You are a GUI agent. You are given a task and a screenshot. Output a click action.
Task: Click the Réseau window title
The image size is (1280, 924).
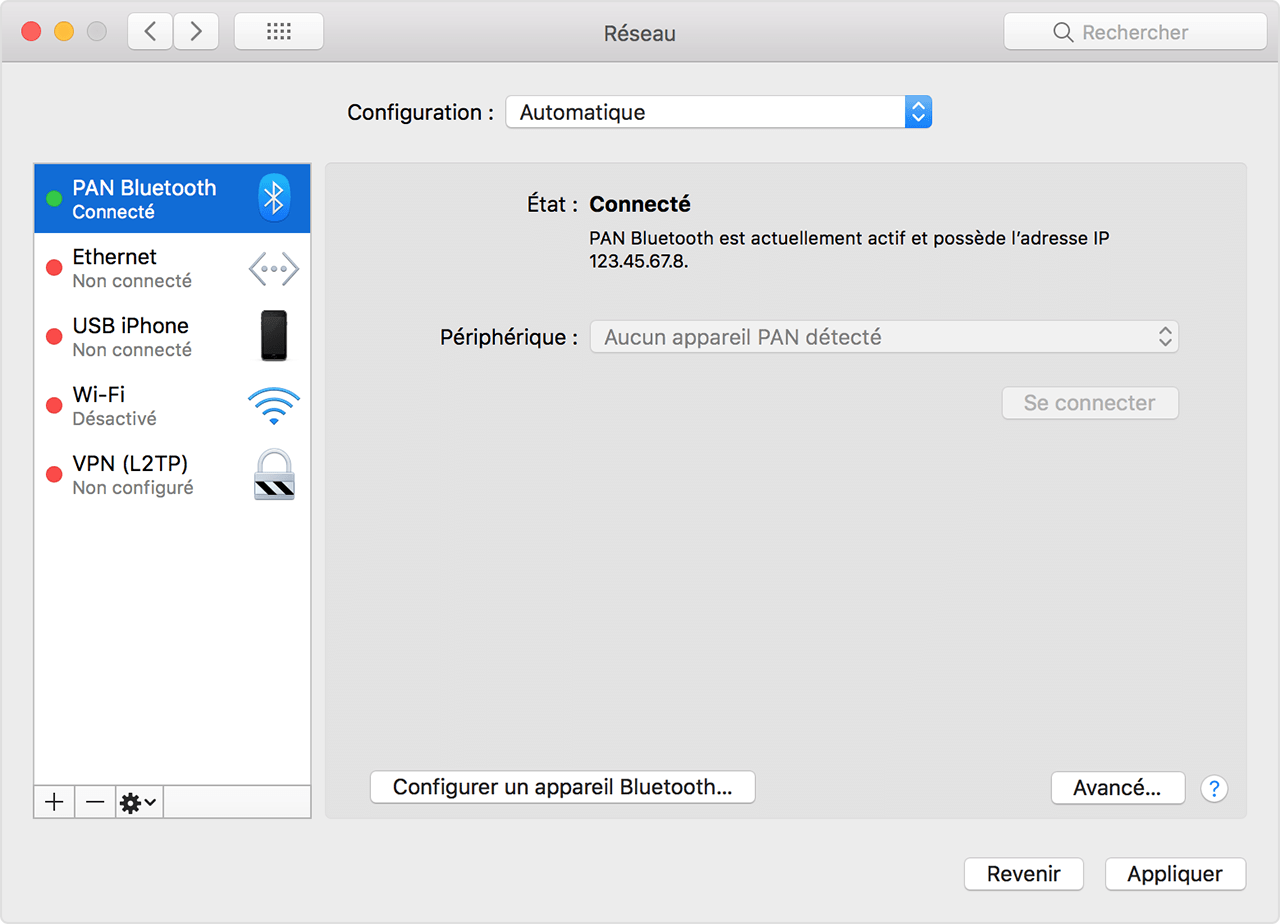point(640,33)
